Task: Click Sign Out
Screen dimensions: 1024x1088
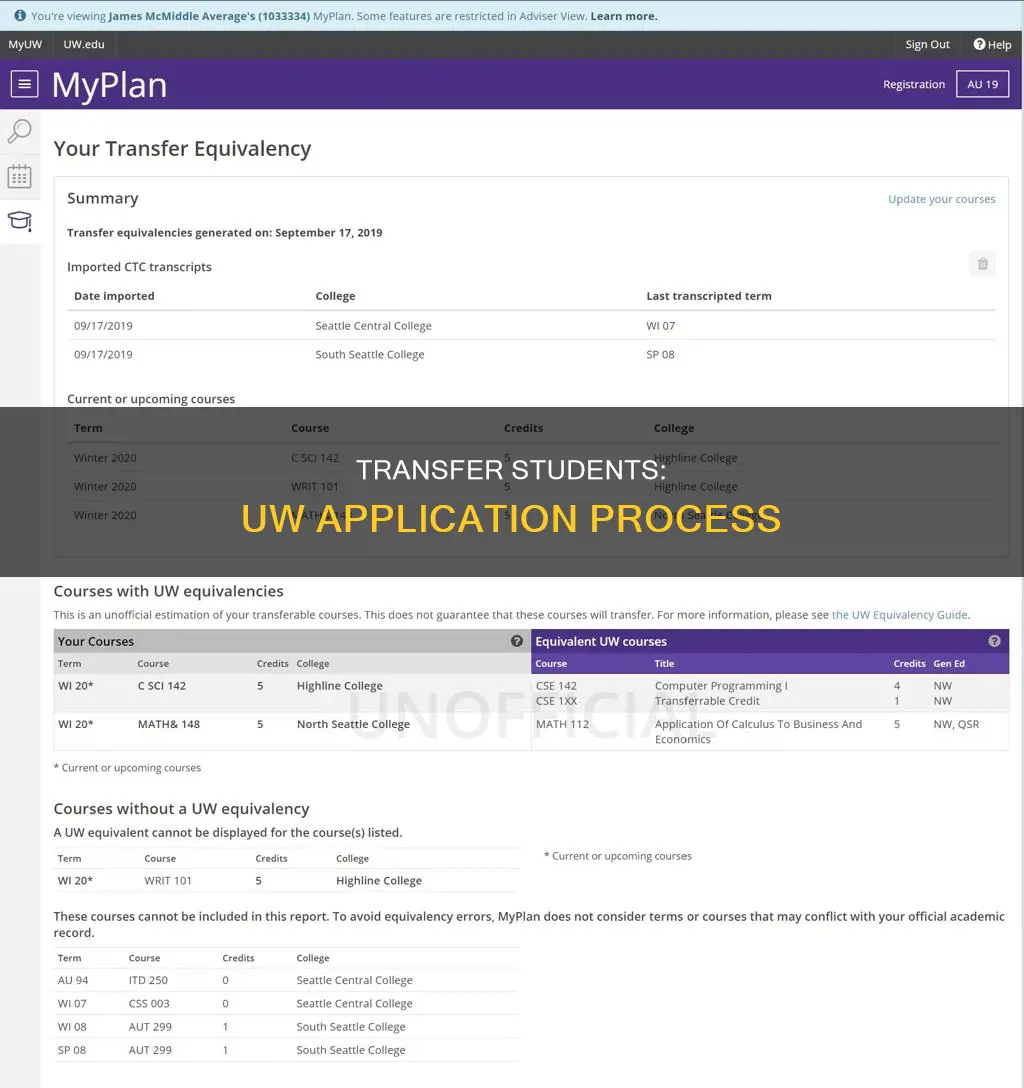Action: [x=927, y=44]
